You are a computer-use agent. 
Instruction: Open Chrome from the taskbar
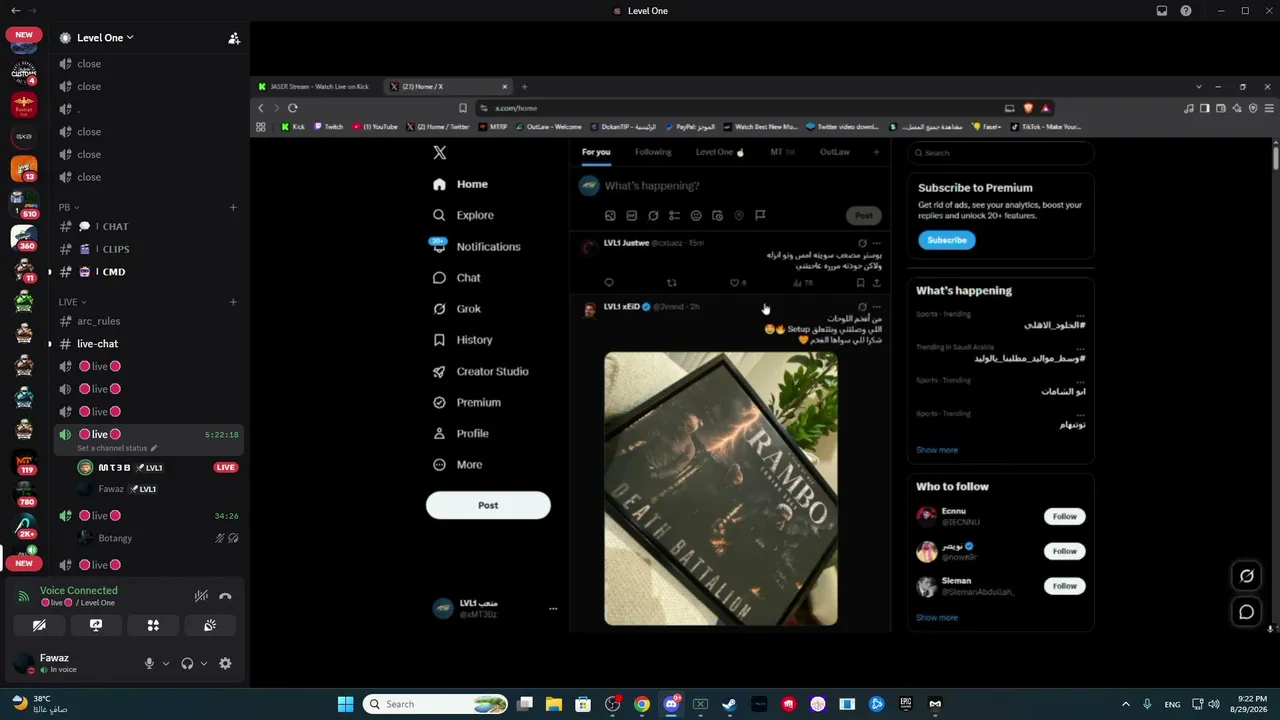point(642,704)
